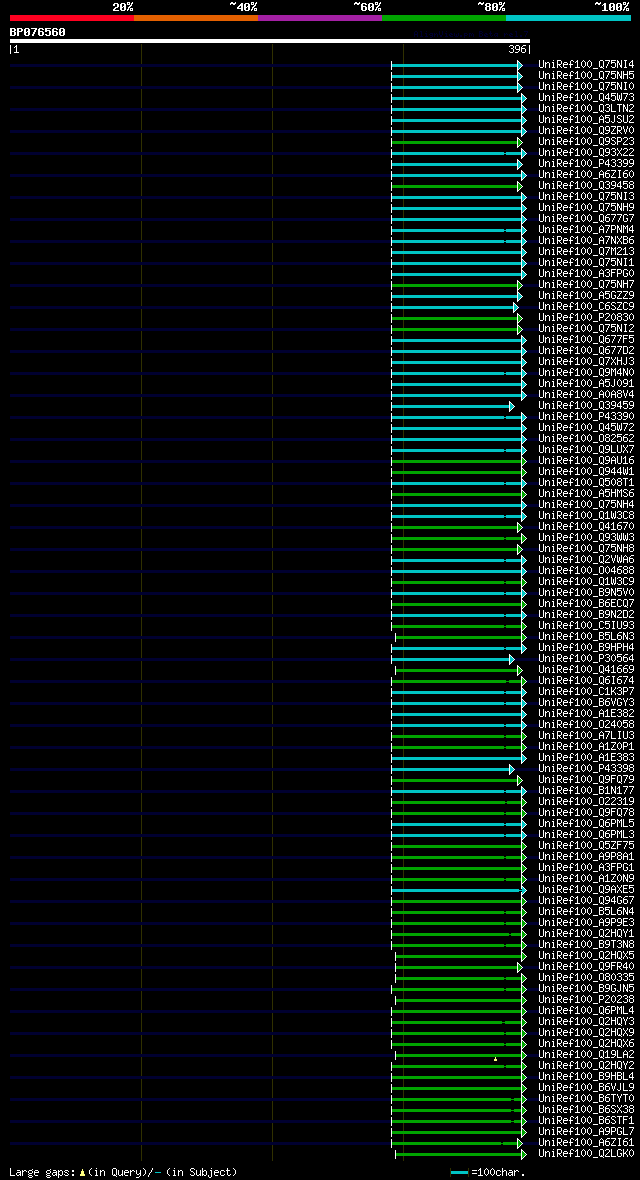Select label UniRef100_A7NXB6
This screenshot has width=640, height=1180.
point(587,241)
